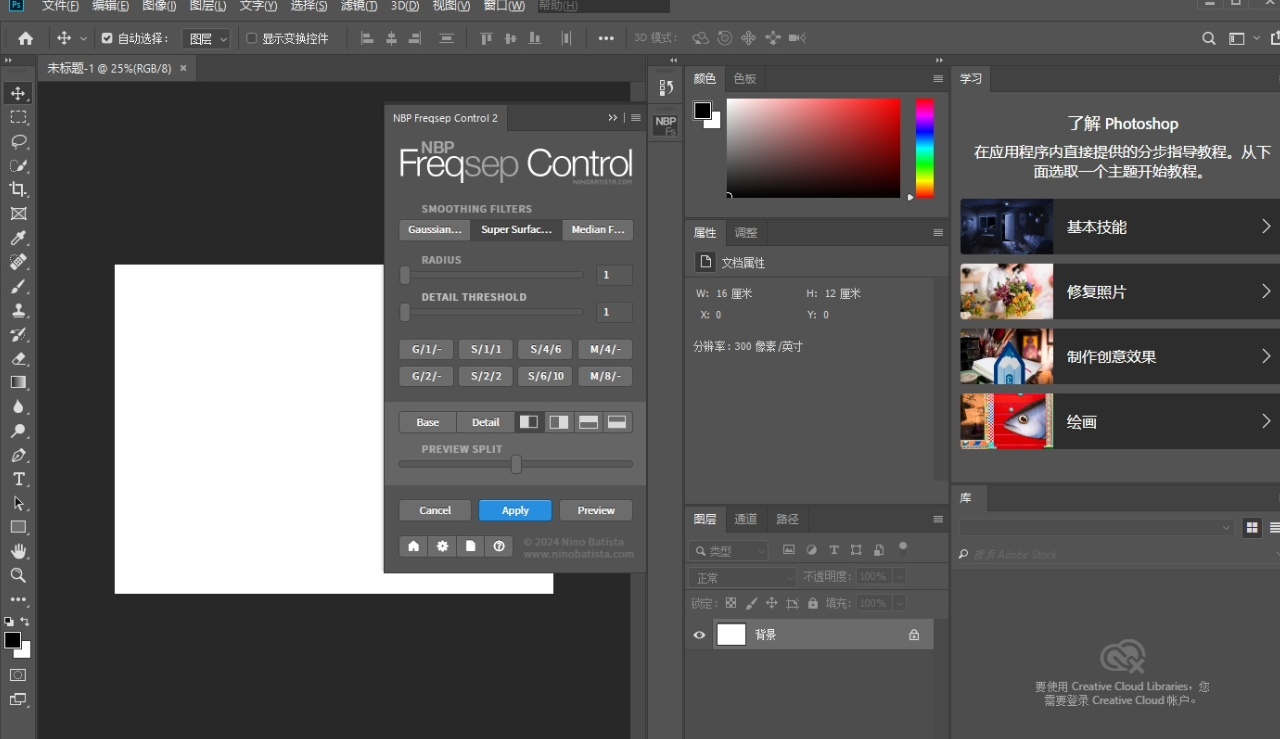Select the right-half split preview mode
The height and width of the screenshot is (739, 1280).
558,422
